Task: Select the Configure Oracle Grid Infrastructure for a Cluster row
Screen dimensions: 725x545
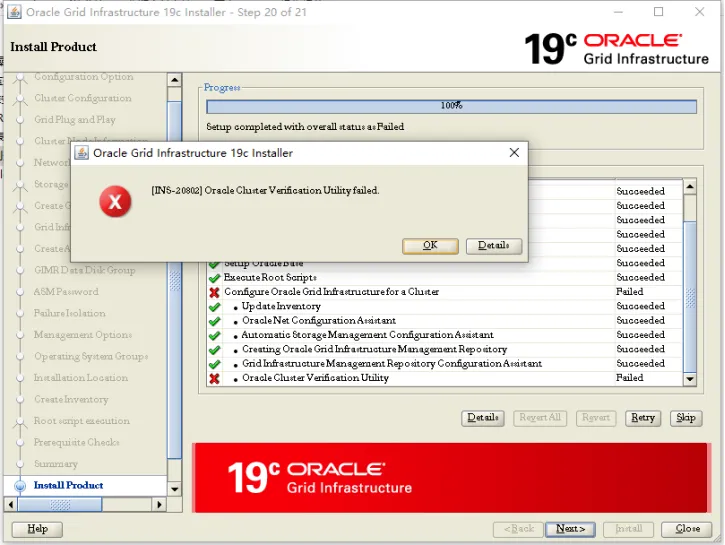Action: tap(444, 292)
